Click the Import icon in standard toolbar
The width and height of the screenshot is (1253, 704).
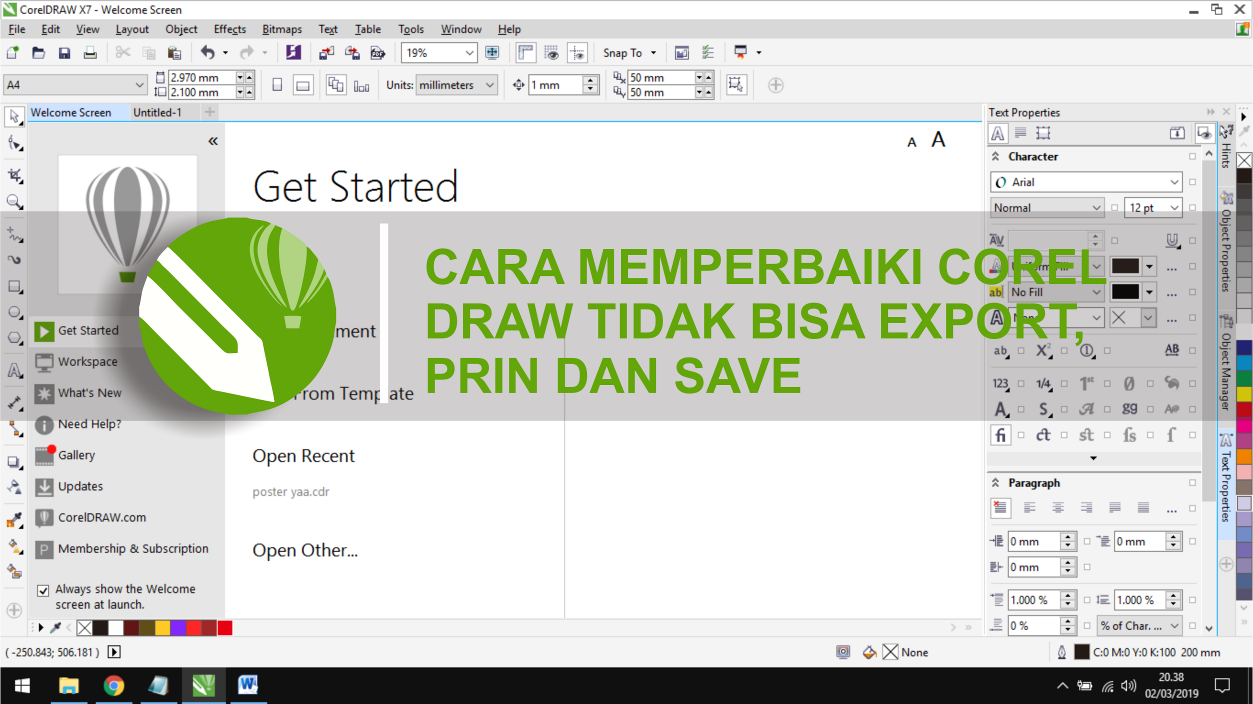pyautogui.click(x=327, y=53)
